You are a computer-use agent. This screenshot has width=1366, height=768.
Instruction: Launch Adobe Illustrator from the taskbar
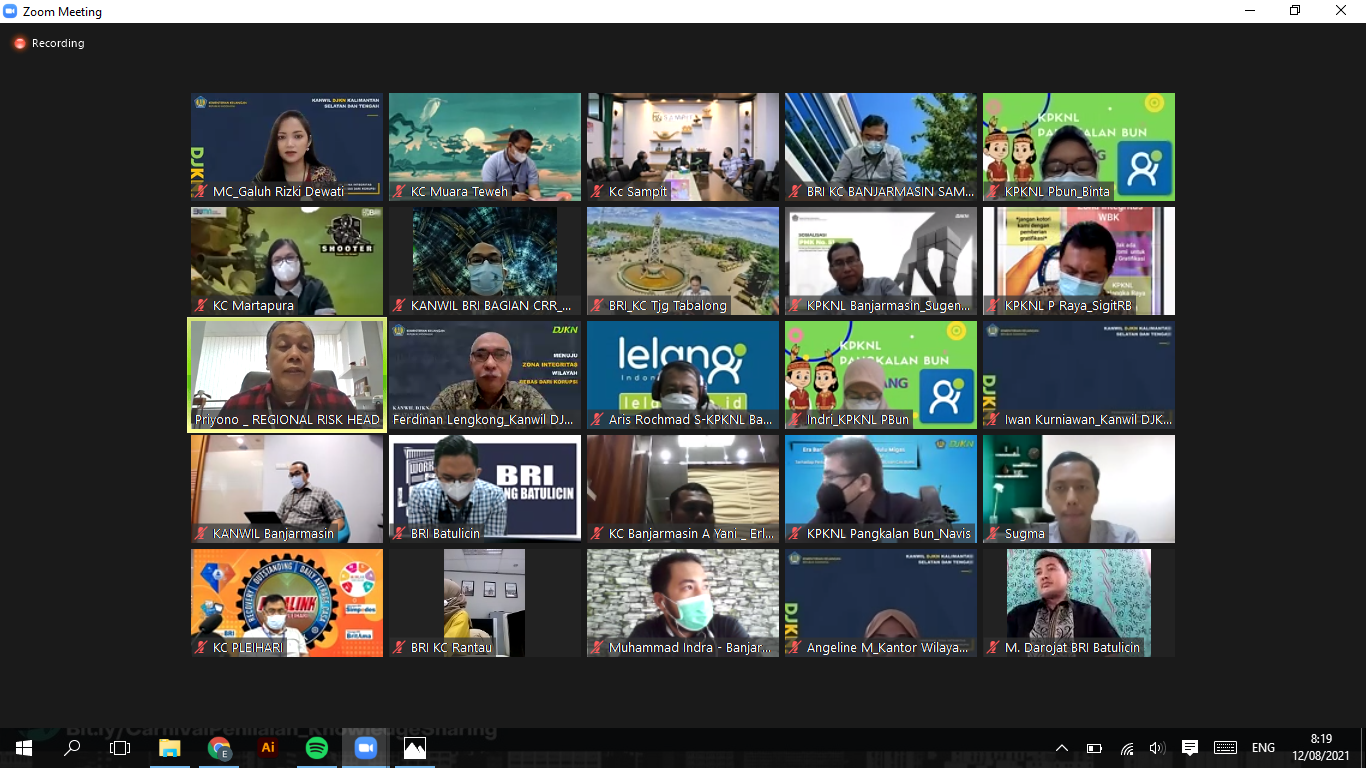267,748
